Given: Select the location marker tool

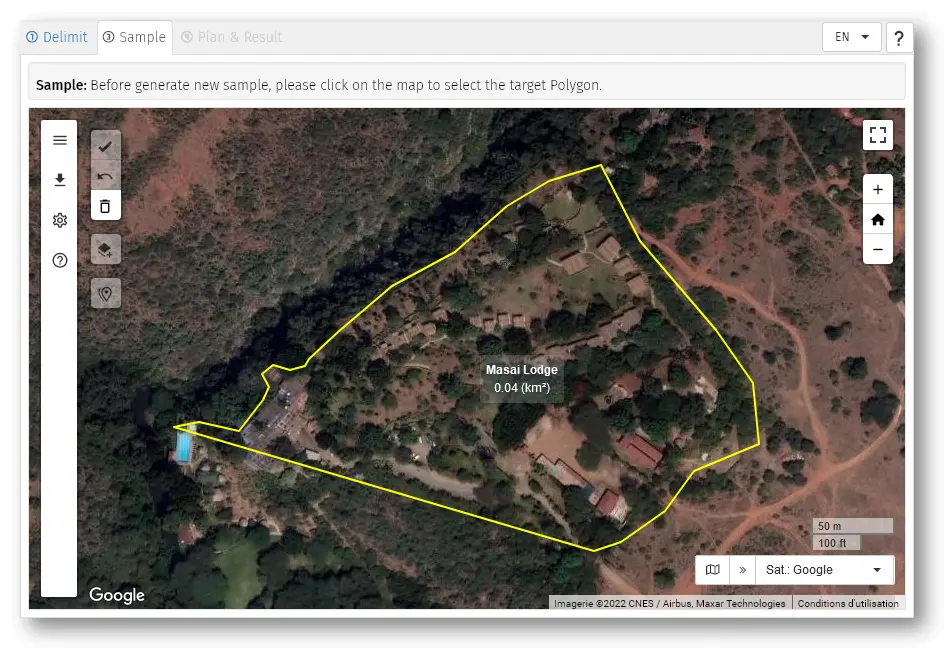Looking at the screenshot, I should click(106, 293).
